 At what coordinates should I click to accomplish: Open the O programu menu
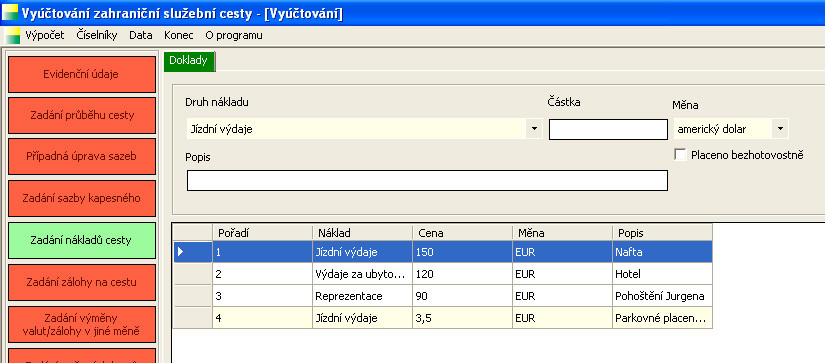(x=234, y=35)
